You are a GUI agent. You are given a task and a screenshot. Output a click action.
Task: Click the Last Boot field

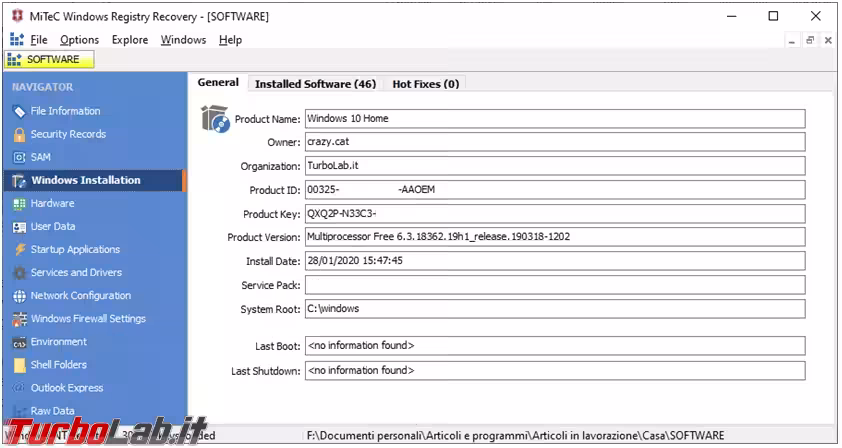pyautogui.click(x=555, y=345)
